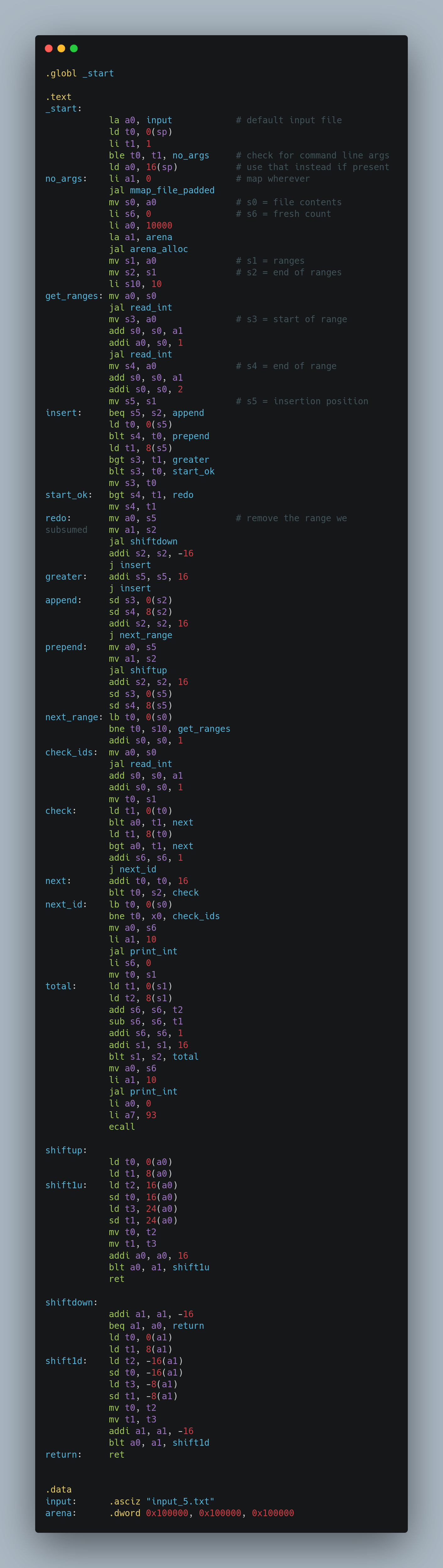Click the "shiftdown:" label definition
Screen dimensions: 443x1568
(72, 1303)
